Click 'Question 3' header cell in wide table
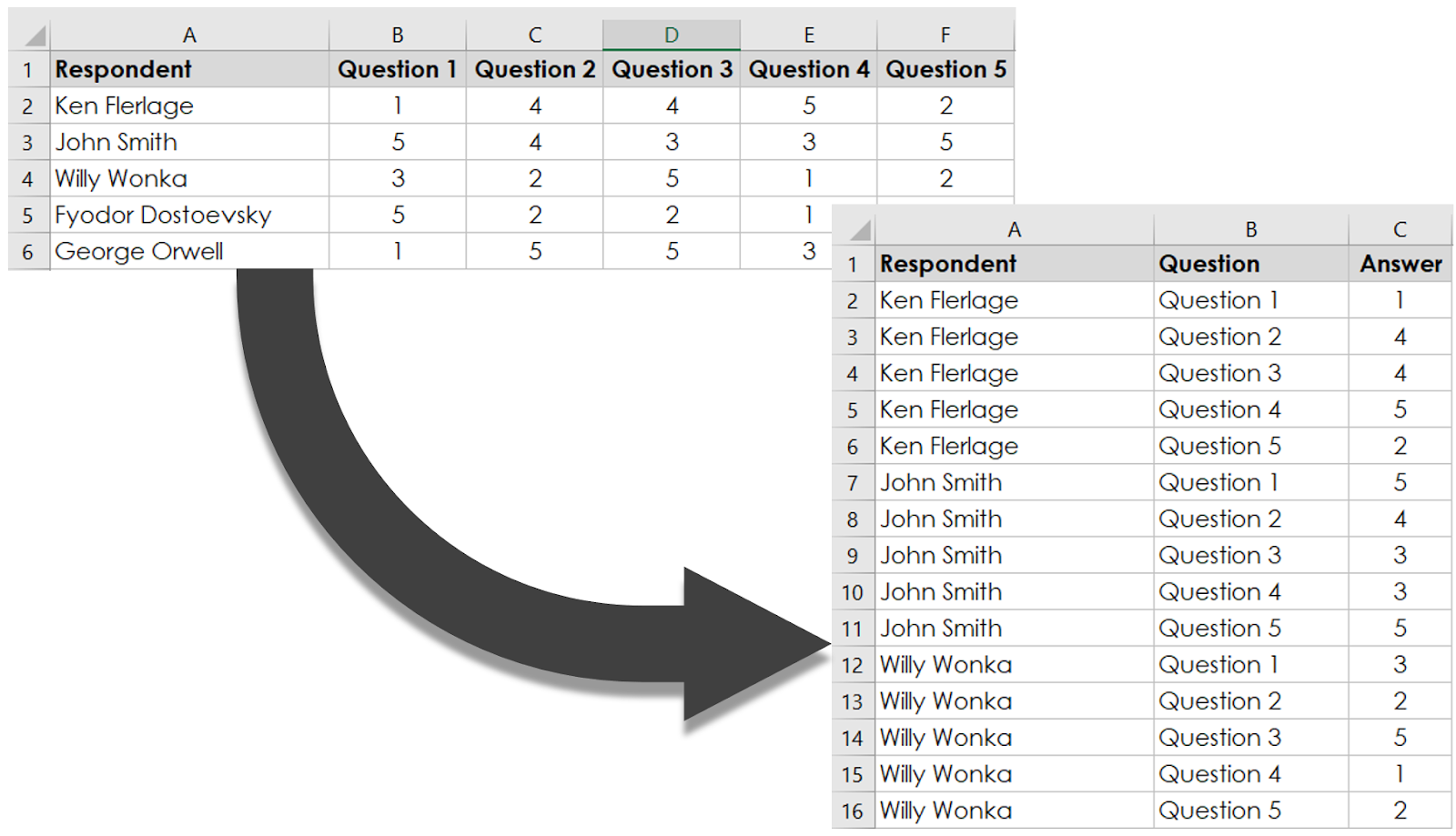 click(x=672, y=69)
